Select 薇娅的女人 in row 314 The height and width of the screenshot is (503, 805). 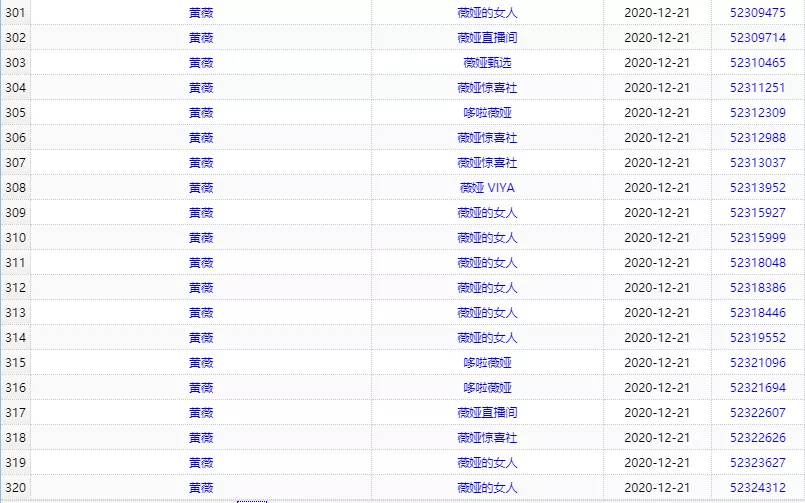(487, 338)
